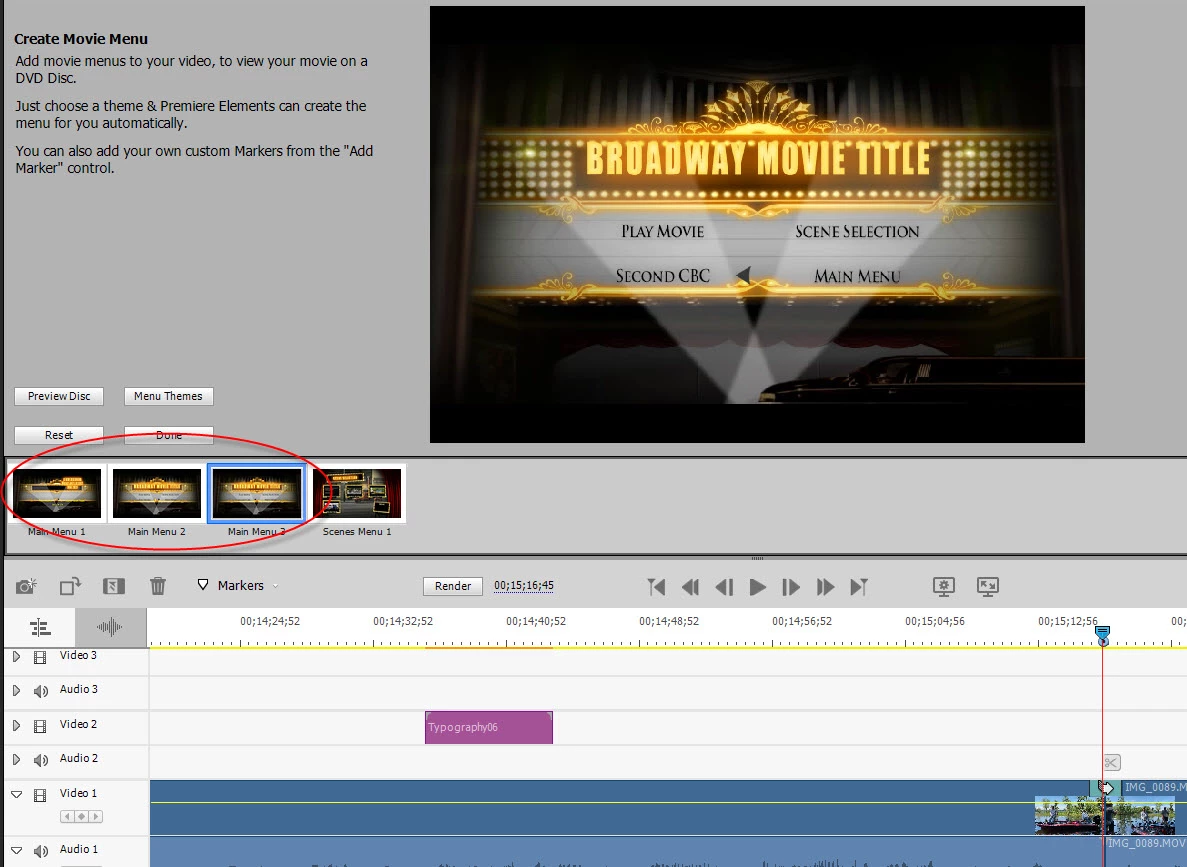
Task: Click Second CBC in menu preview
Action: click(x=662, y=276)
